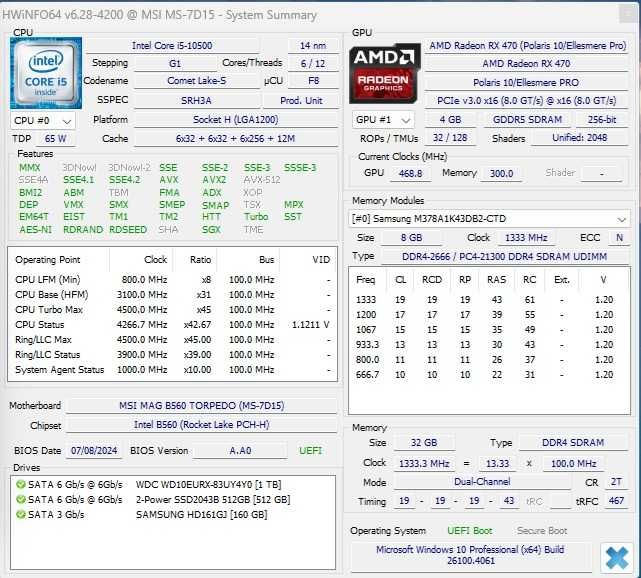Screen dimensions: 641x578
Task: Click the BIOS date 07/08/2024
Action: 94,450
